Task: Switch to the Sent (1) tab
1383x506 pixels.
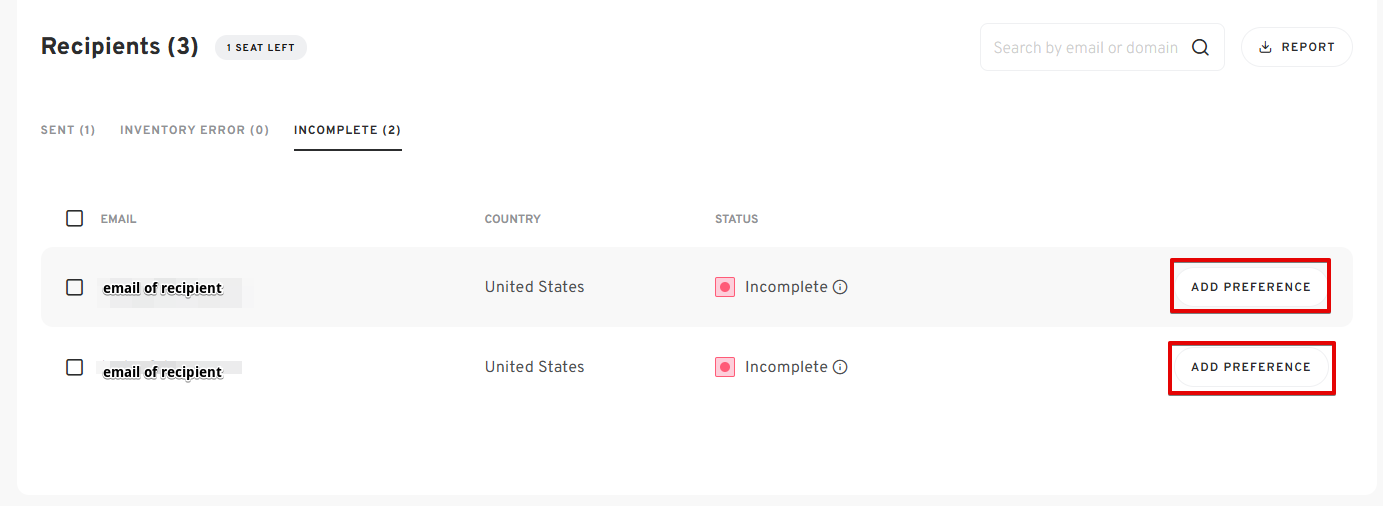Action: (x=68, y=130)
